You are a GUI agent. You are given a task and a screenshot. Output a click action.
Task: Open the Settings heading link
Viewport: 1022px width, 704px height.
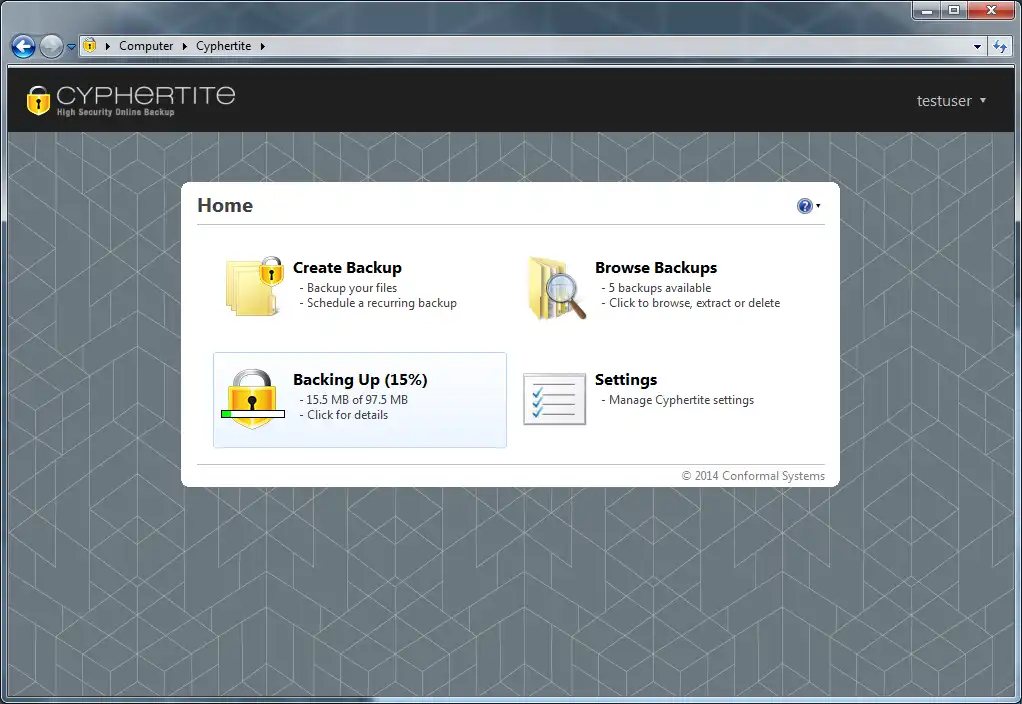626,380
